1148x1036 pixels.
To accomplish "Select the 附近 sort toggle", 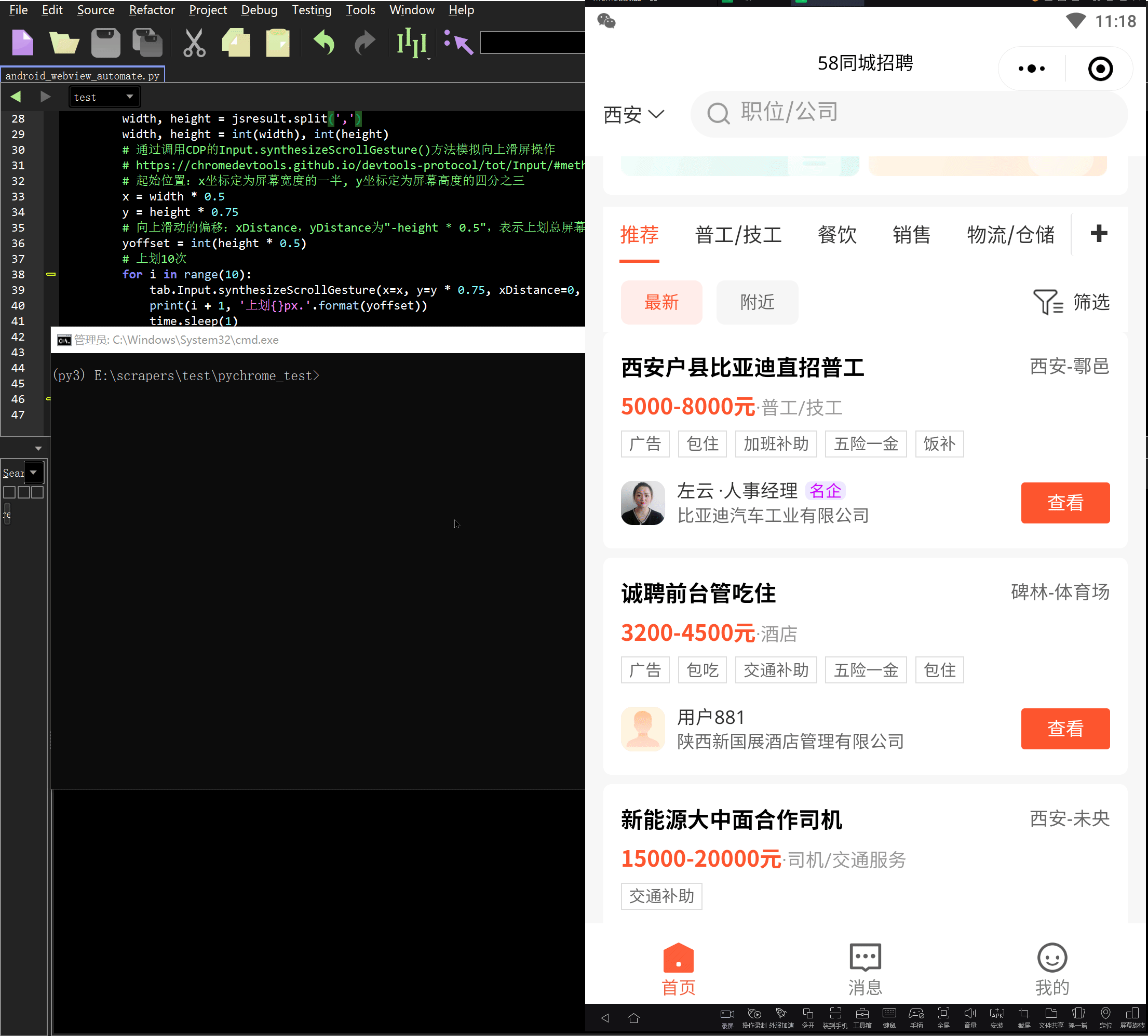I will (x=757, y=302).
